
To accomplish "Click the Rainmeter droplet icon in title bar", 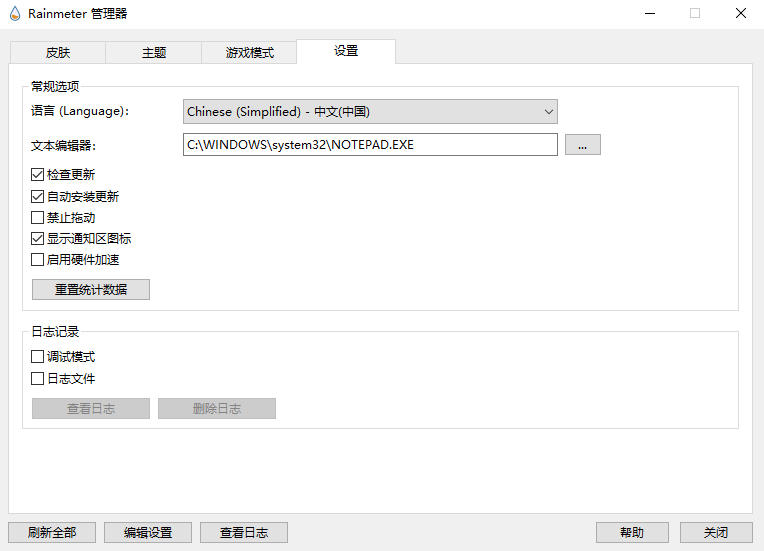I will 15,14.
